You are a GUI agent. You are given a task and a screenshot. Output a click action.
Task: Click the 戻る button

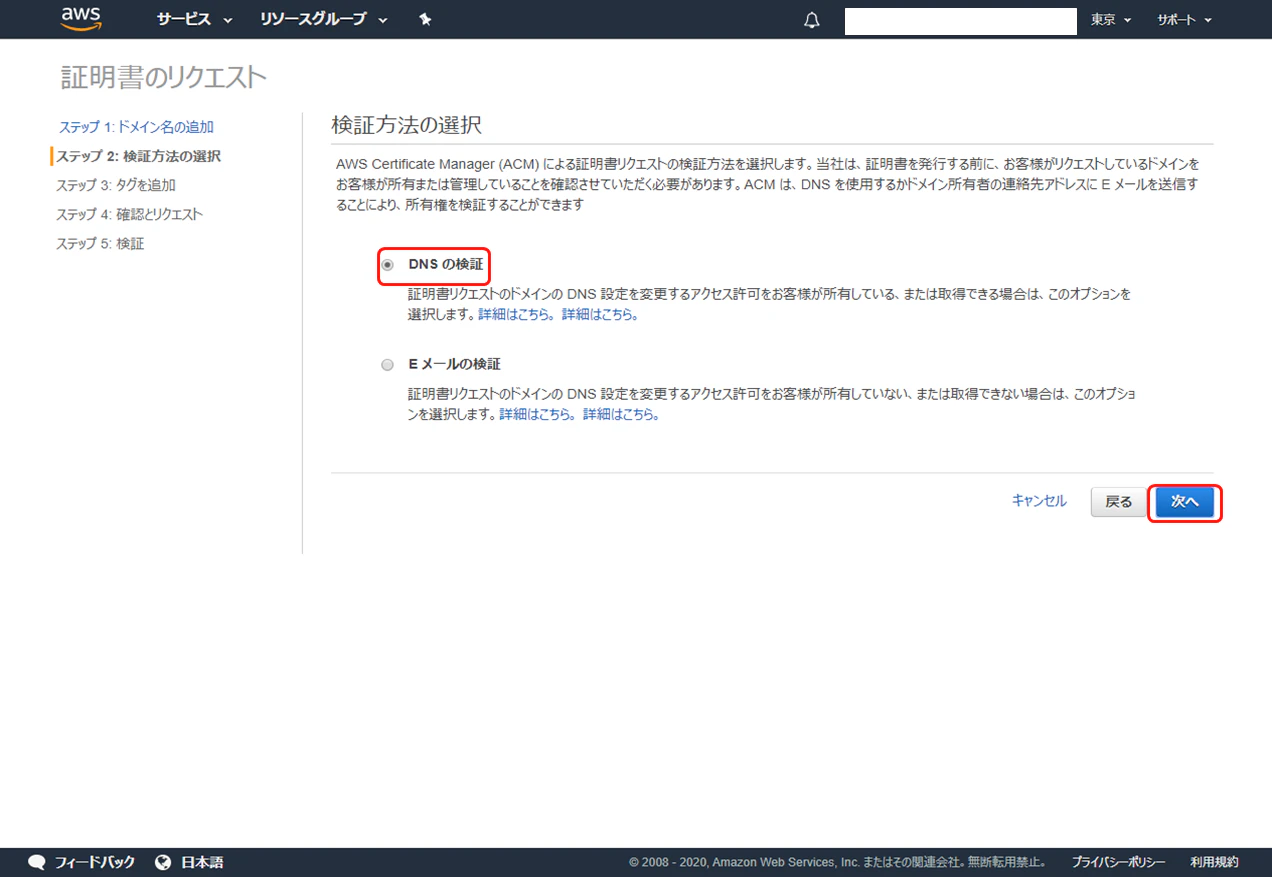click(1118, 502)
